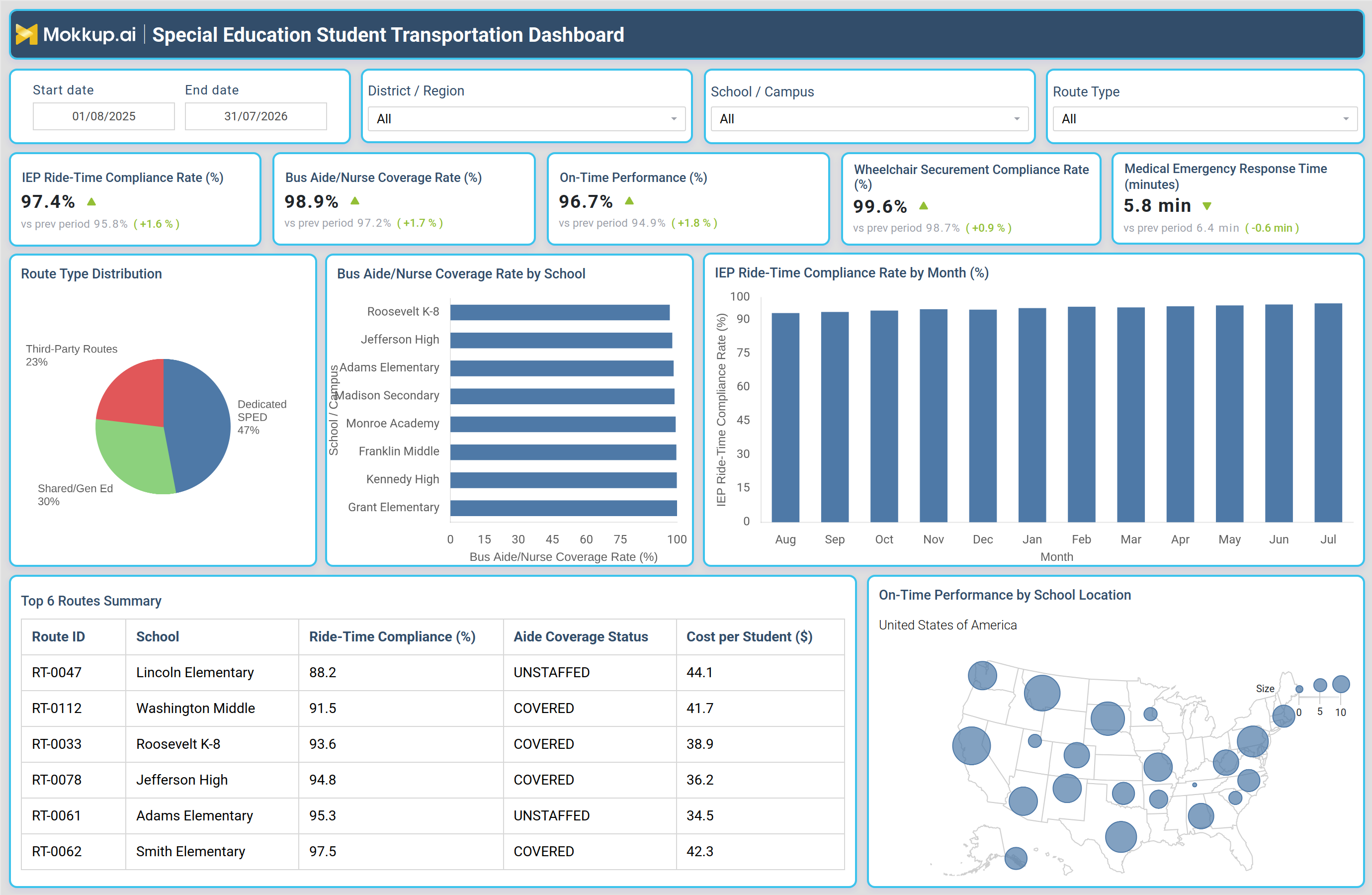The width and height of the screenshot is (1372, 895).
Task: Click the Medical Emergency Response down-trend arrow
Action: (1207, 206)
